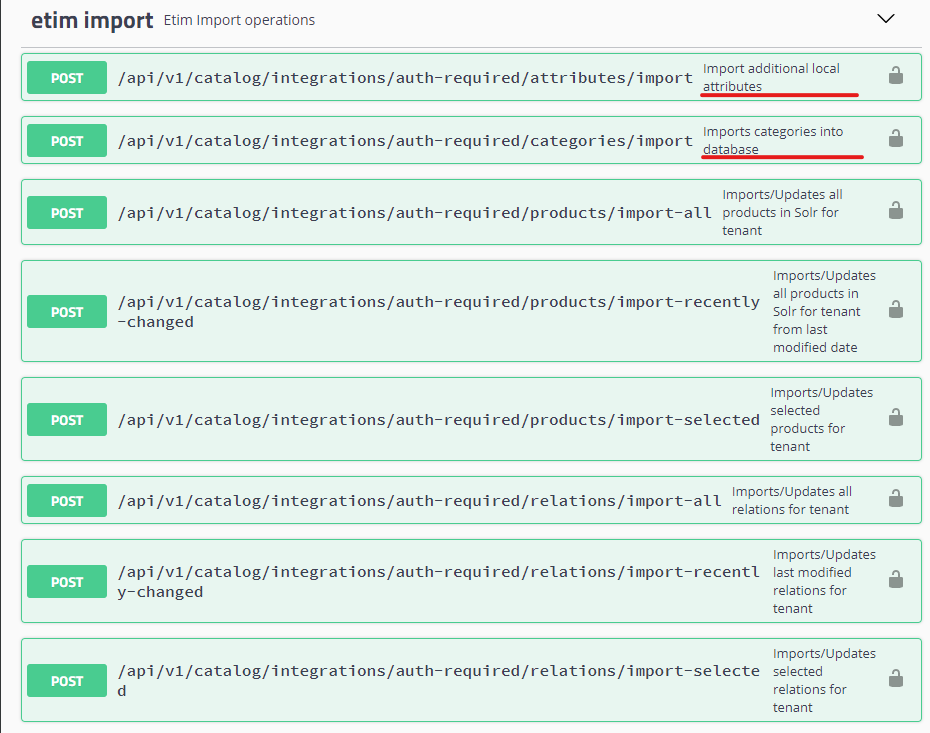
Task: Open the products/import-recently-changed endpoint path
Action: (x=439, y=311)
